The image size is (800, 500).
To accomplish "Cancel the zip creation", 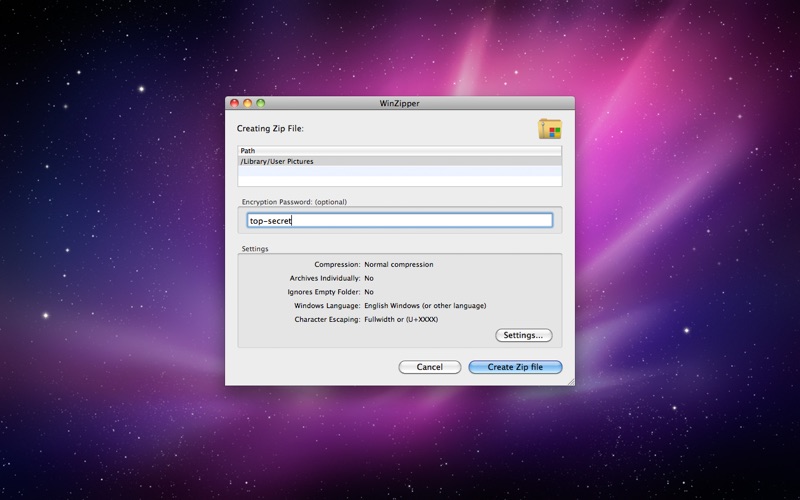I will (x=430, y=367).
